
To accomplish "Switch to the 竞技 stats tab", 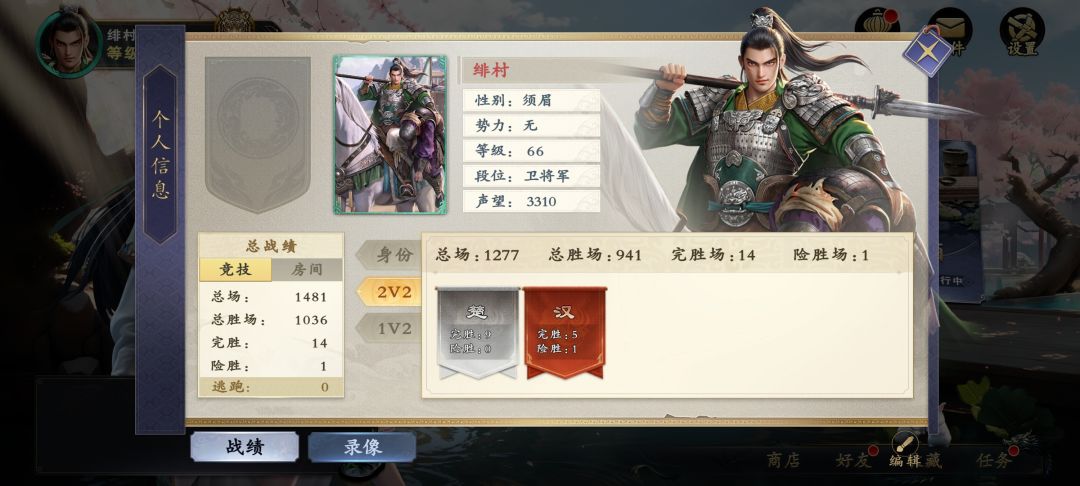I will click(x=235, y=269).
